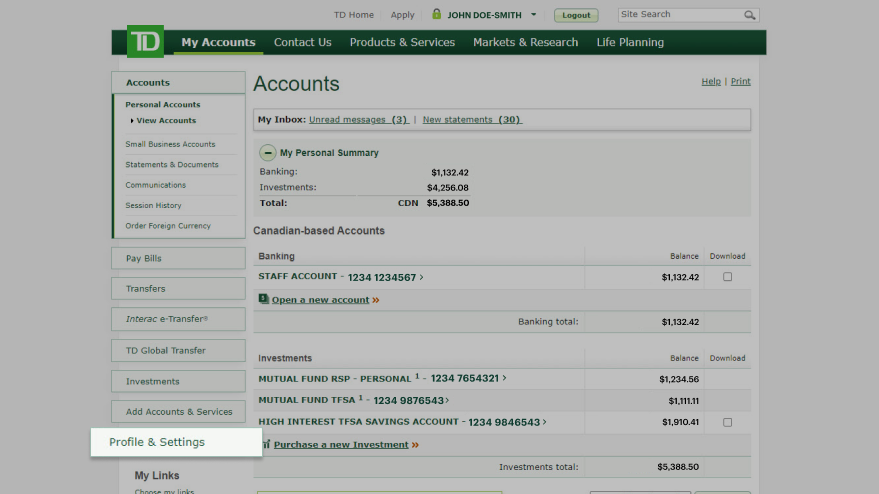Open the Help link
This screenshot has width=879, height=494.
tap(711, 81)
